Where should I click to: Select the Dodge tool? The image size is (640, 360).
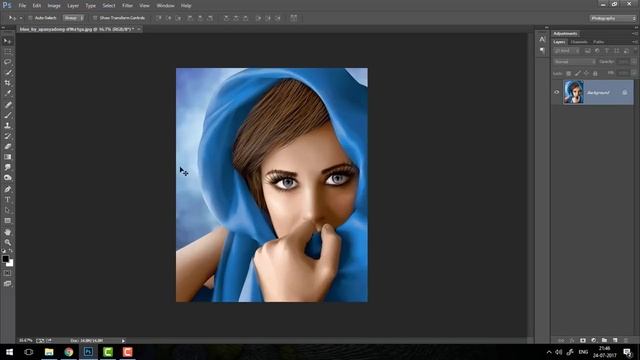[7, 178]
